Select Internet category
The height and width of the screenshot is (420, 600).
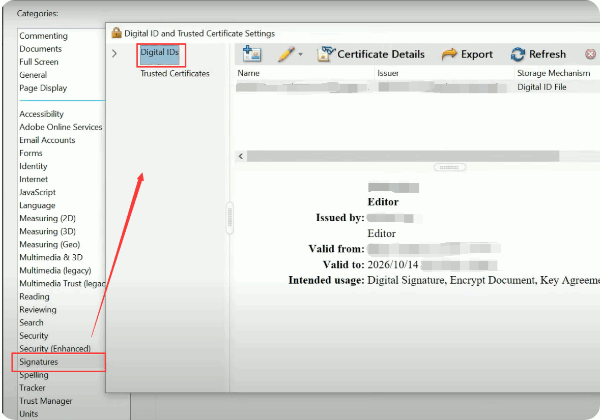(x=34, y=179)
